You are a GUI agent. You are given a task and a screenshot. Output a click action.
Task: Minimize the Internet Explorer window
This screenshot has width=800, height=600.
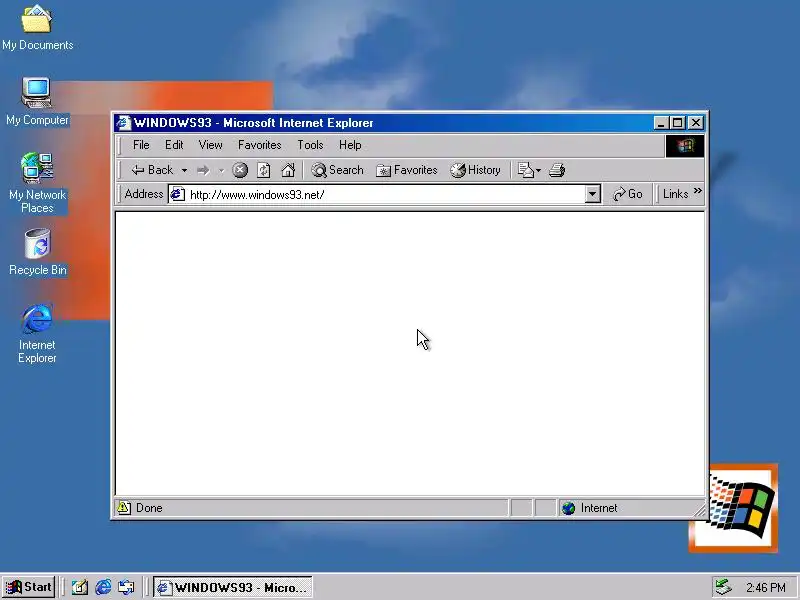pos(661,123)
